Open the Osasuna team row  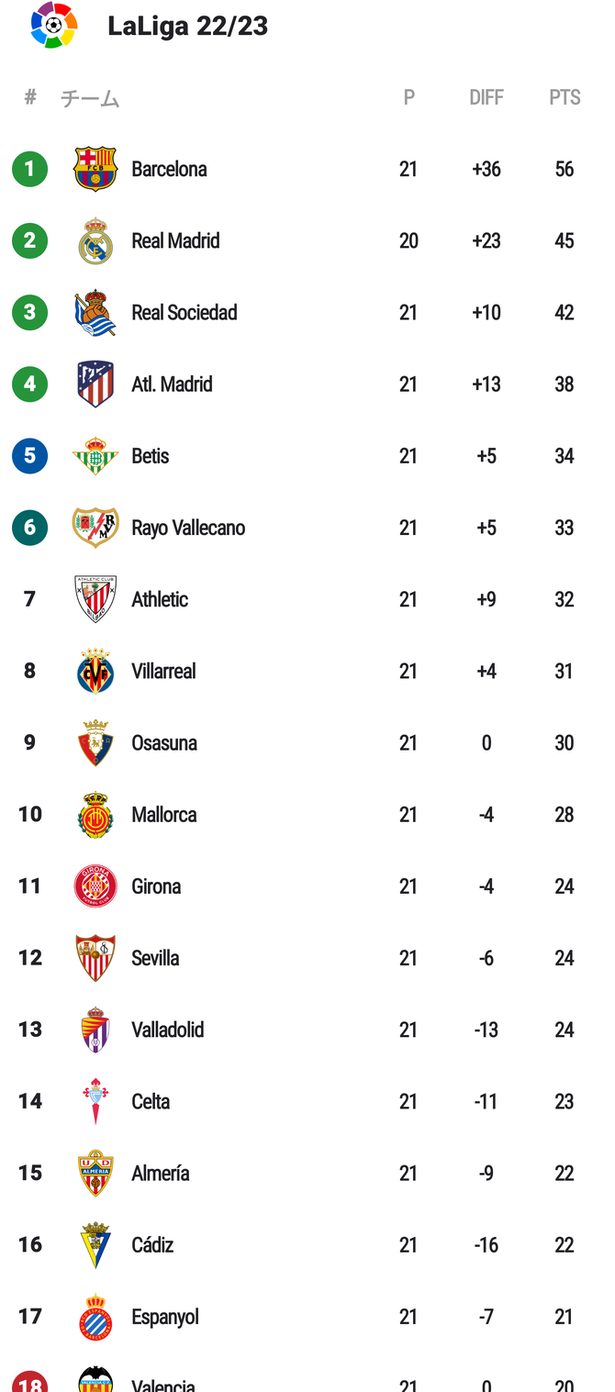click(307, 743)
